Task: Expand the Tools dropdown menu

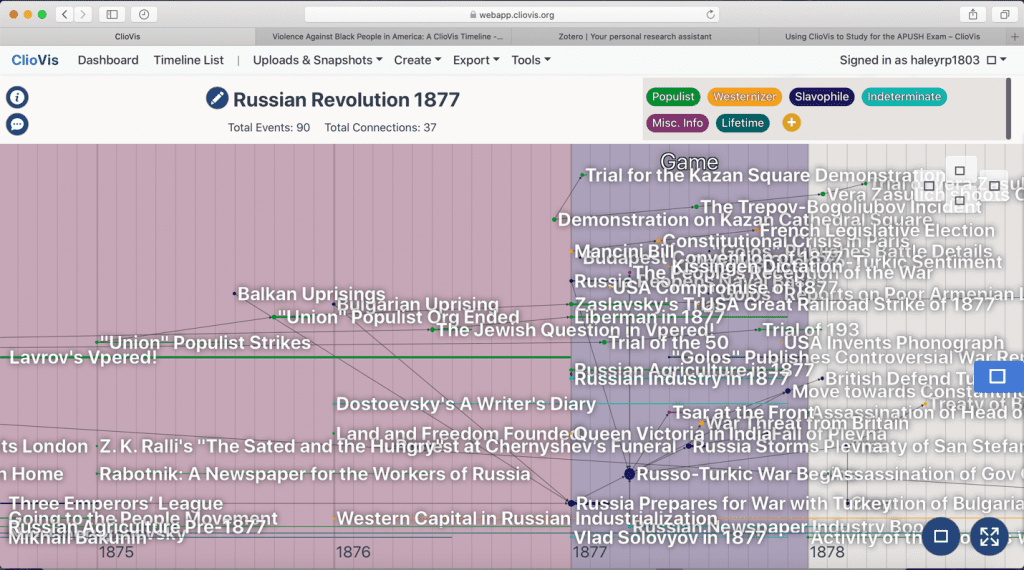Action: (x=531, y=60)
